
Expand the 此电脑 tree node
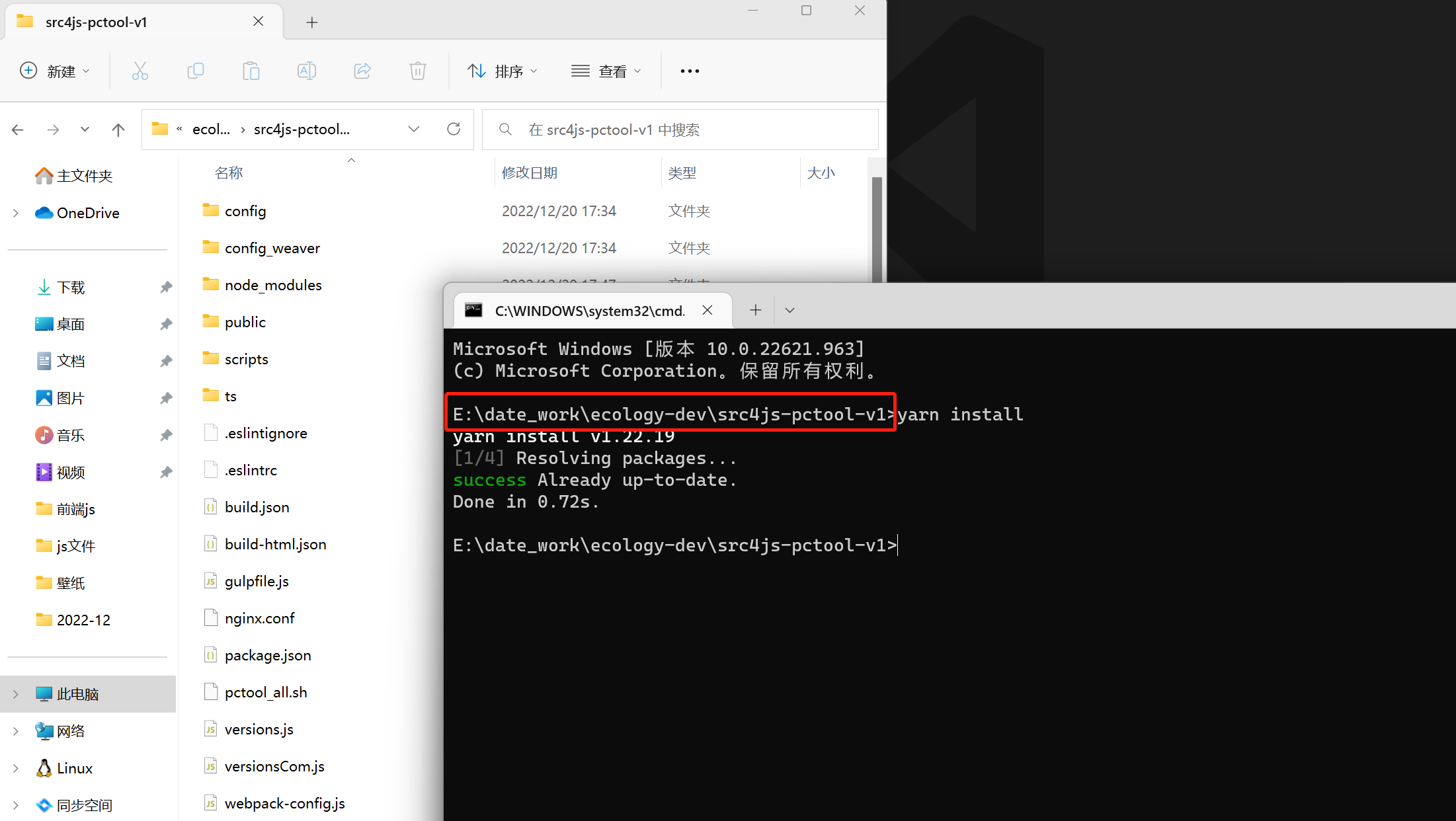coord(16,694)
